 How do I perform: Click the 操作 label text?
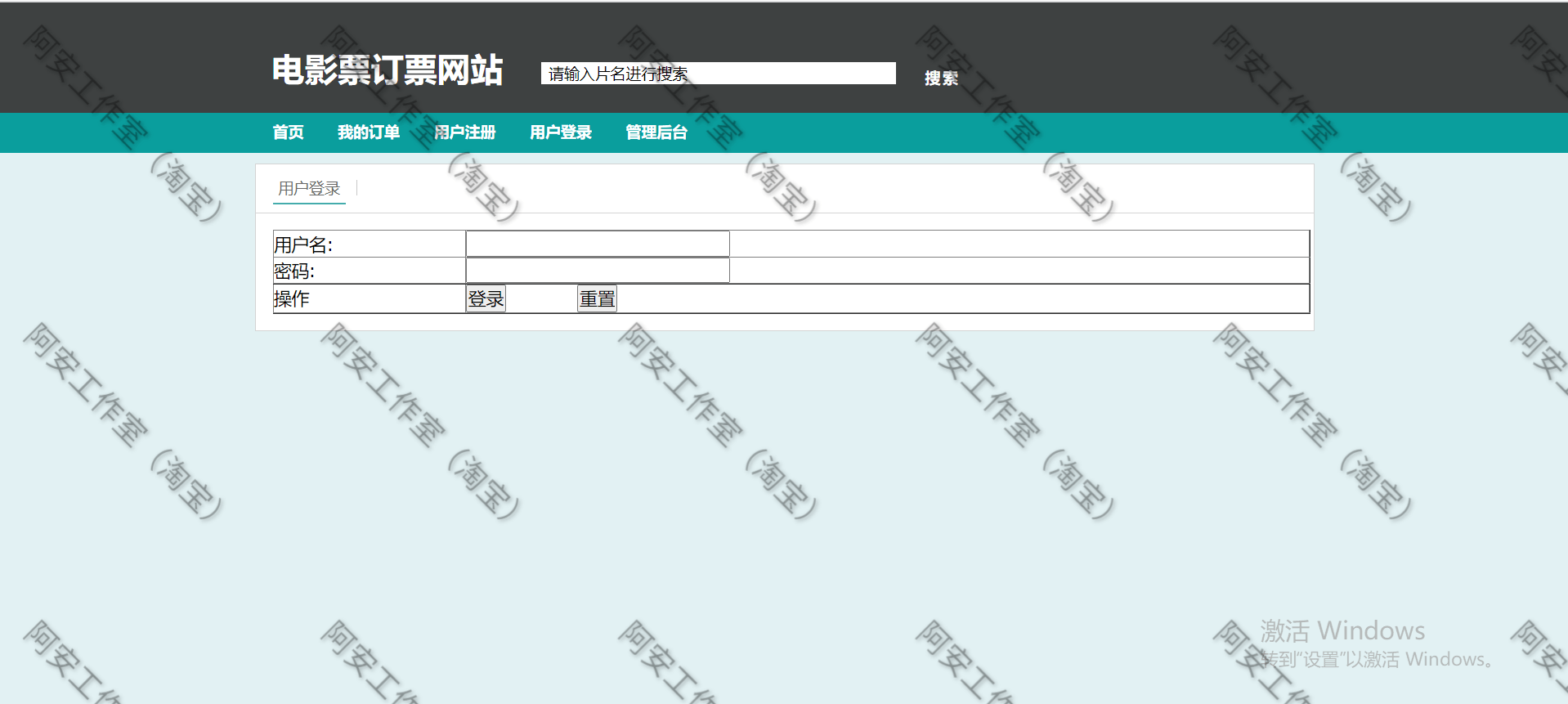click(x=292, y=299)
